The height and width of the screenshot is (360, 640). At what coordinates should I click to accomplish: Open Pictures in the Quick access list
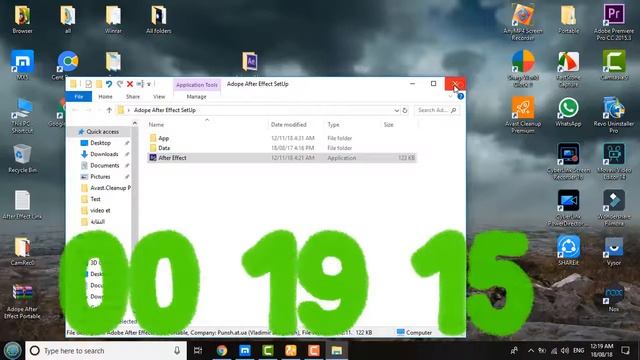[100, 177]
